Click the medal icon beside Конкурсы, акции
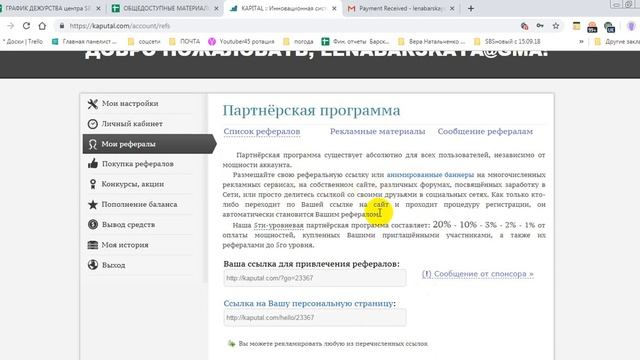 [93, 184]
